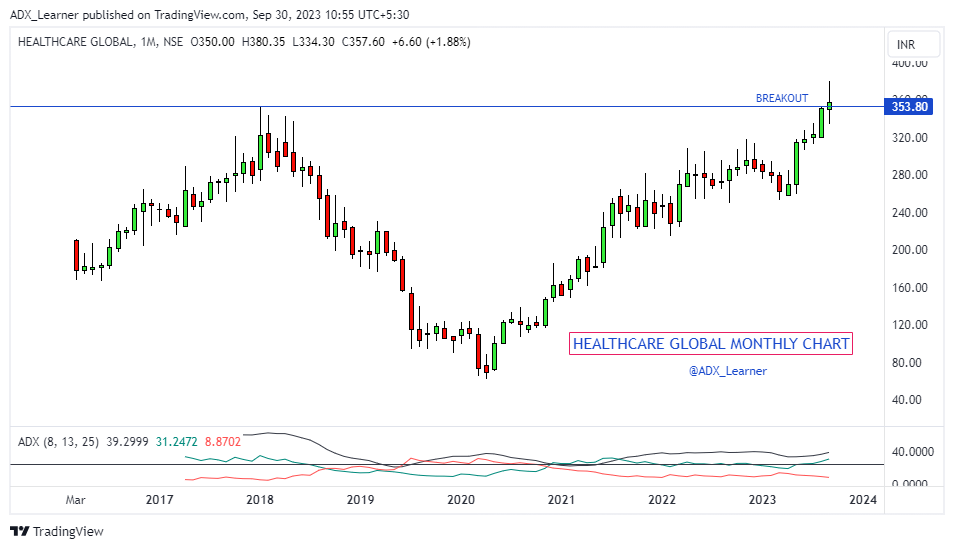Click the 2020 label on time axis
The height and width of the screenshot is (549, 954).
(x=461, y=500)
